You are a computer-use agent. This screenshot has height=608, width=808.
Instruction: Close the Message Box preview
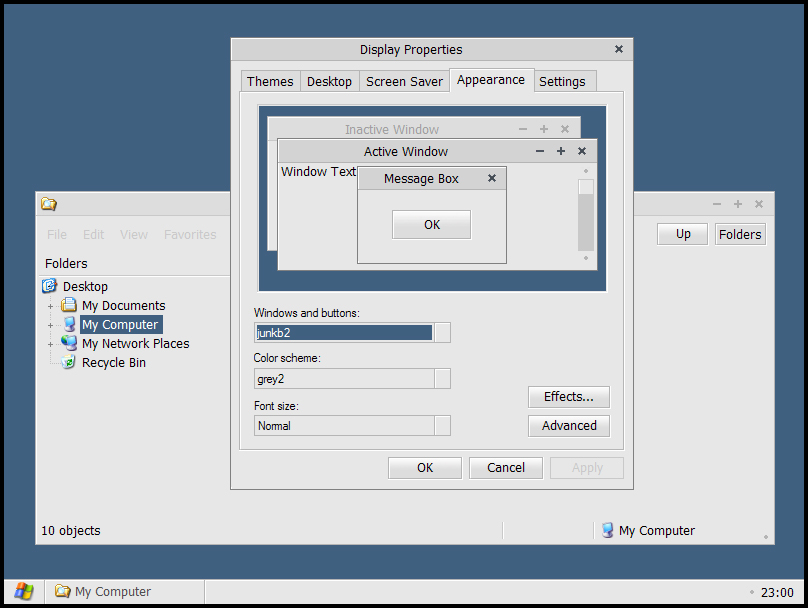click(x=492, y=178)
